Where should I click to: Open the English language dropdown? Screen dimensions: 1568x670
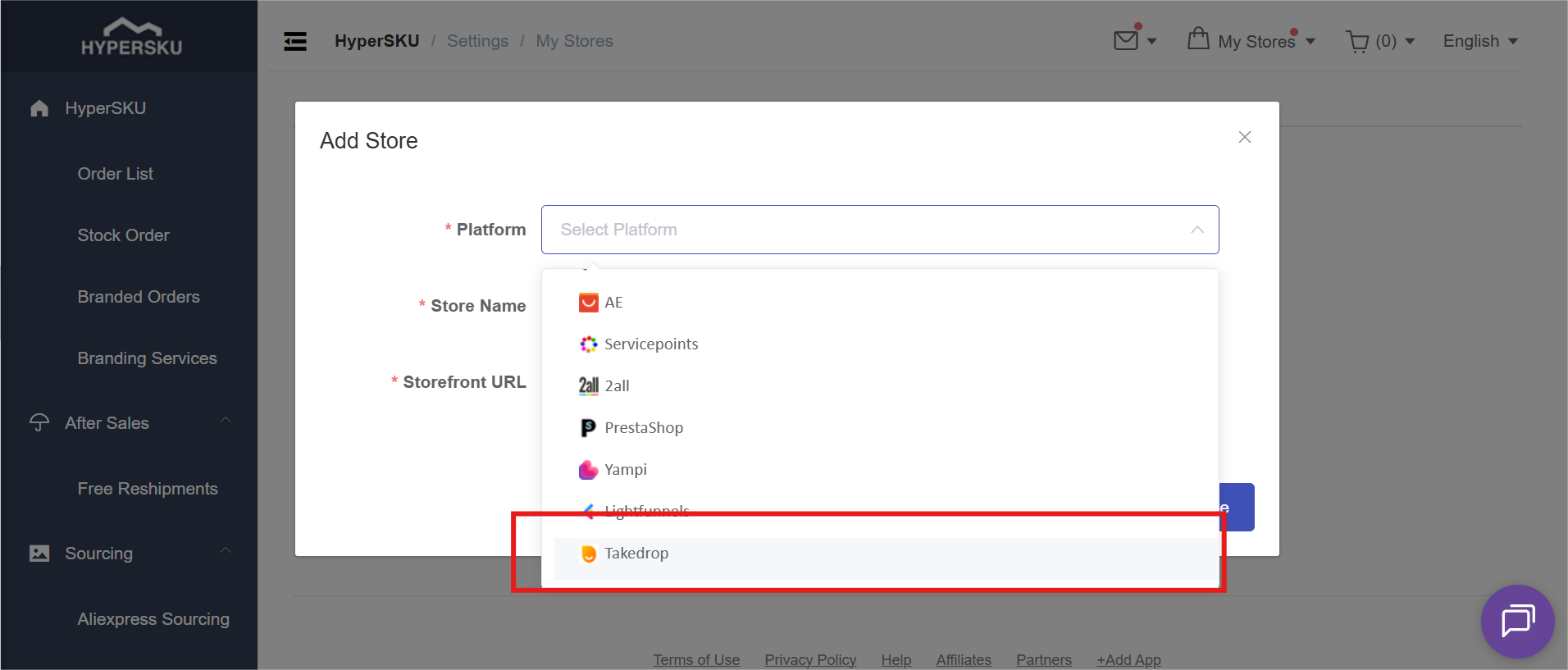coord(1480,41)
